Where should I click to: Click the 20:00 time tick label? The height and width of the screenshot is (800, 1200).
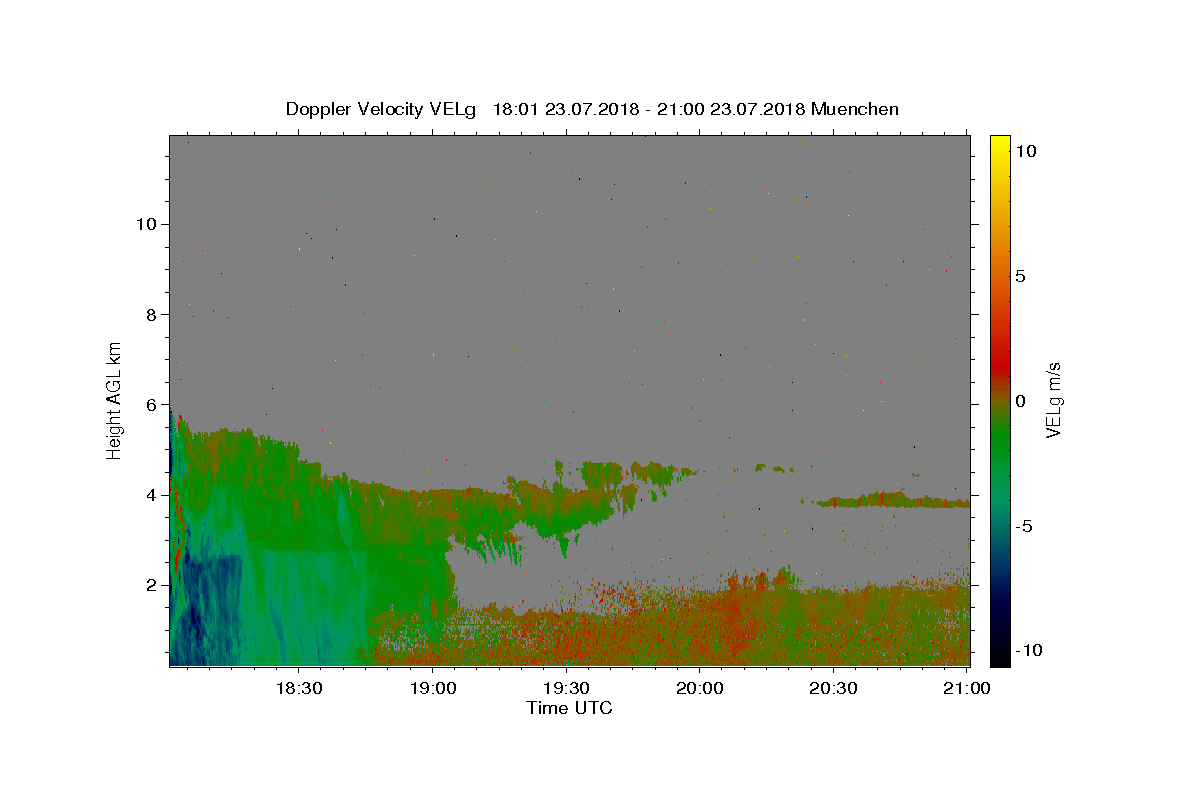(699, 689)
